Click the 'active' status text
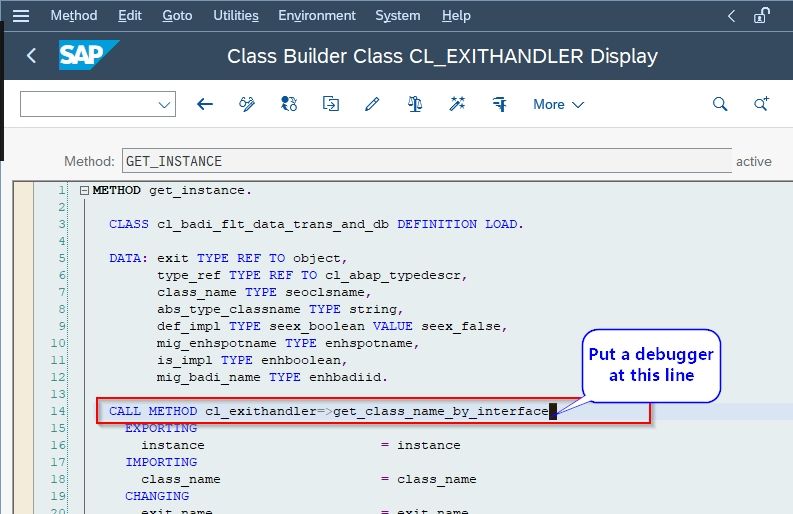 click(x=754, y=161)
